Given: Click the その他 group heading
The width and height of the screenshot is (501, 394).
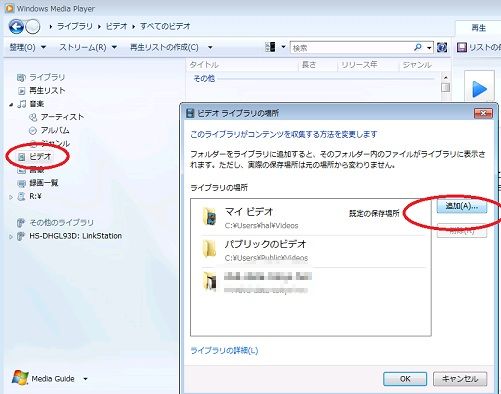Looking at the screenshot, I should click(204, 79).
